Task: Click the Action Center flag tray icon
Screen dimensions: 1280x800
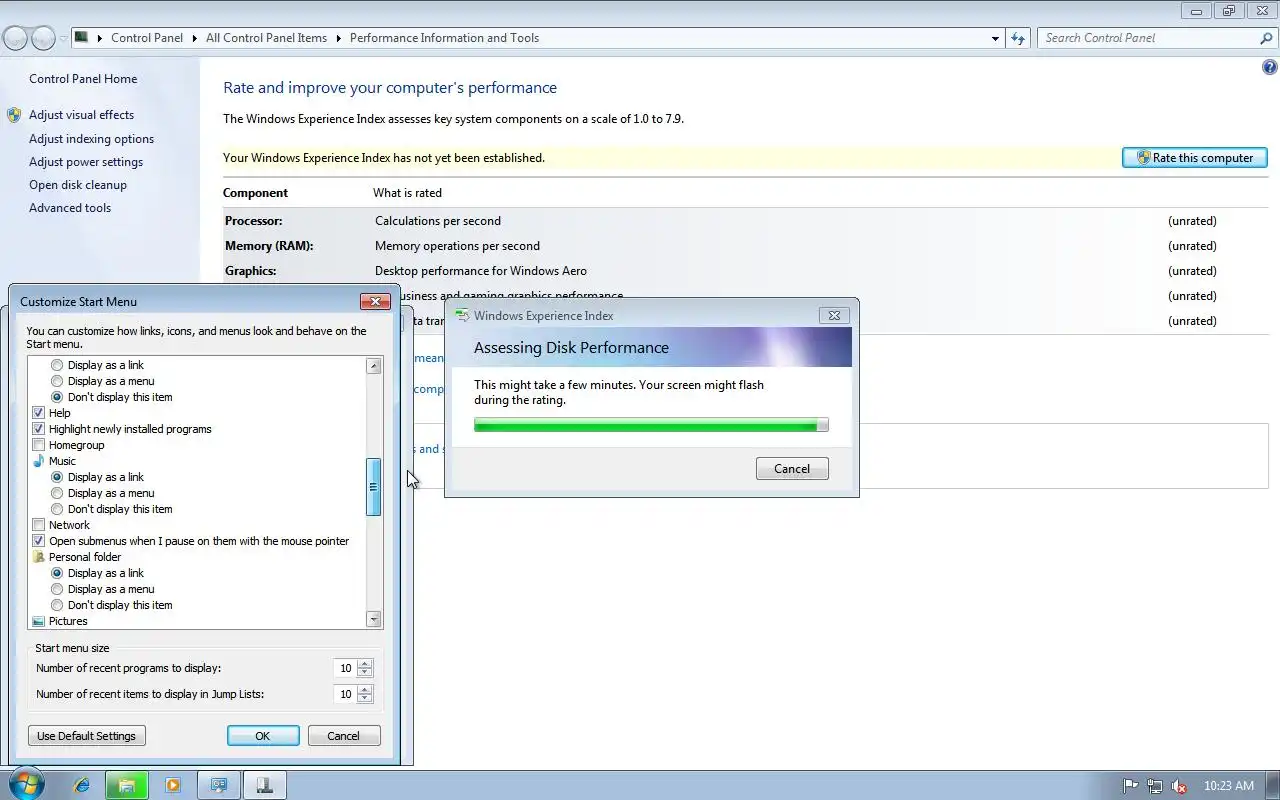Action: click(x=1131, y=786)
